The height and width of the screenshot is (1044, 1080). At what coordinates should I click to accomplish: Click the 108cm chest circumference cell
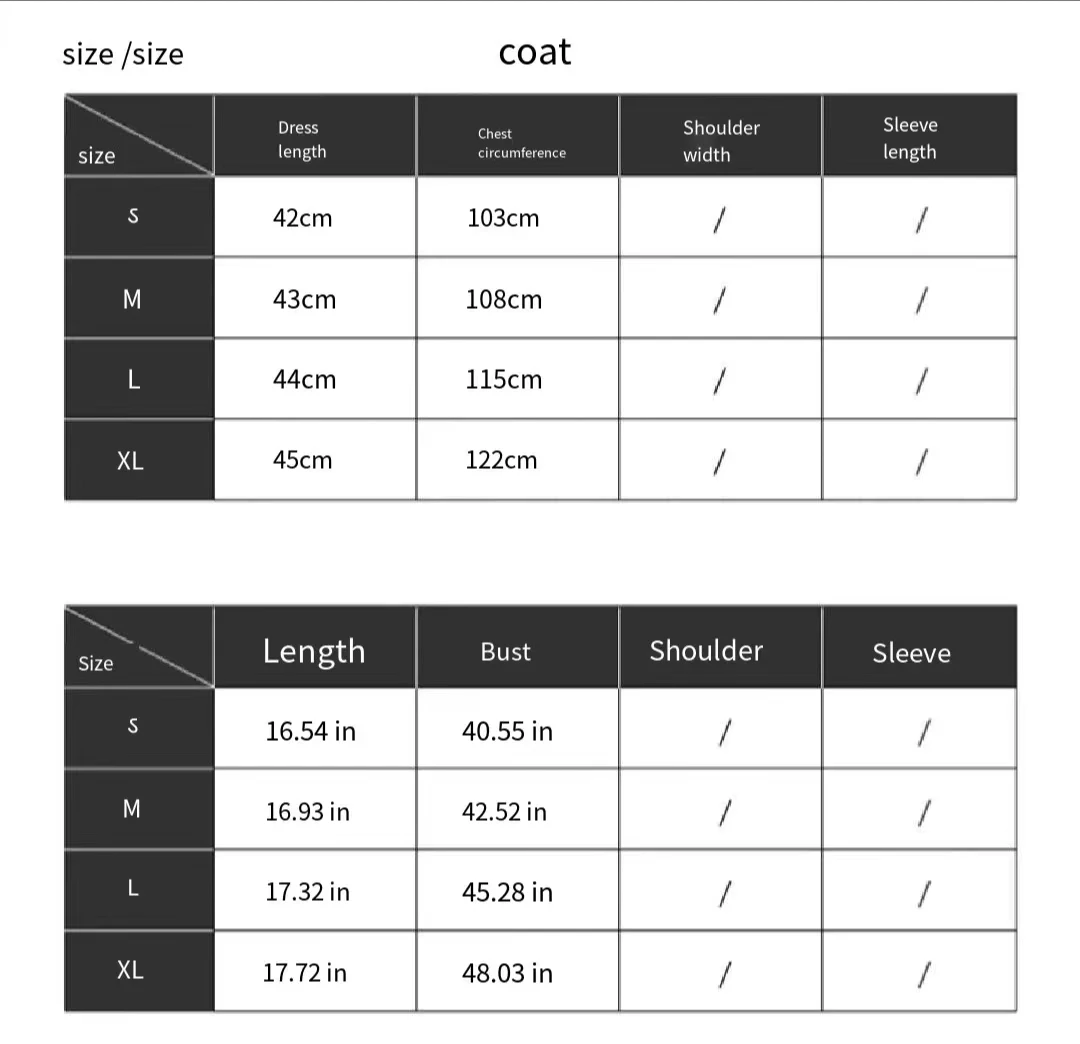coord(503,299)
